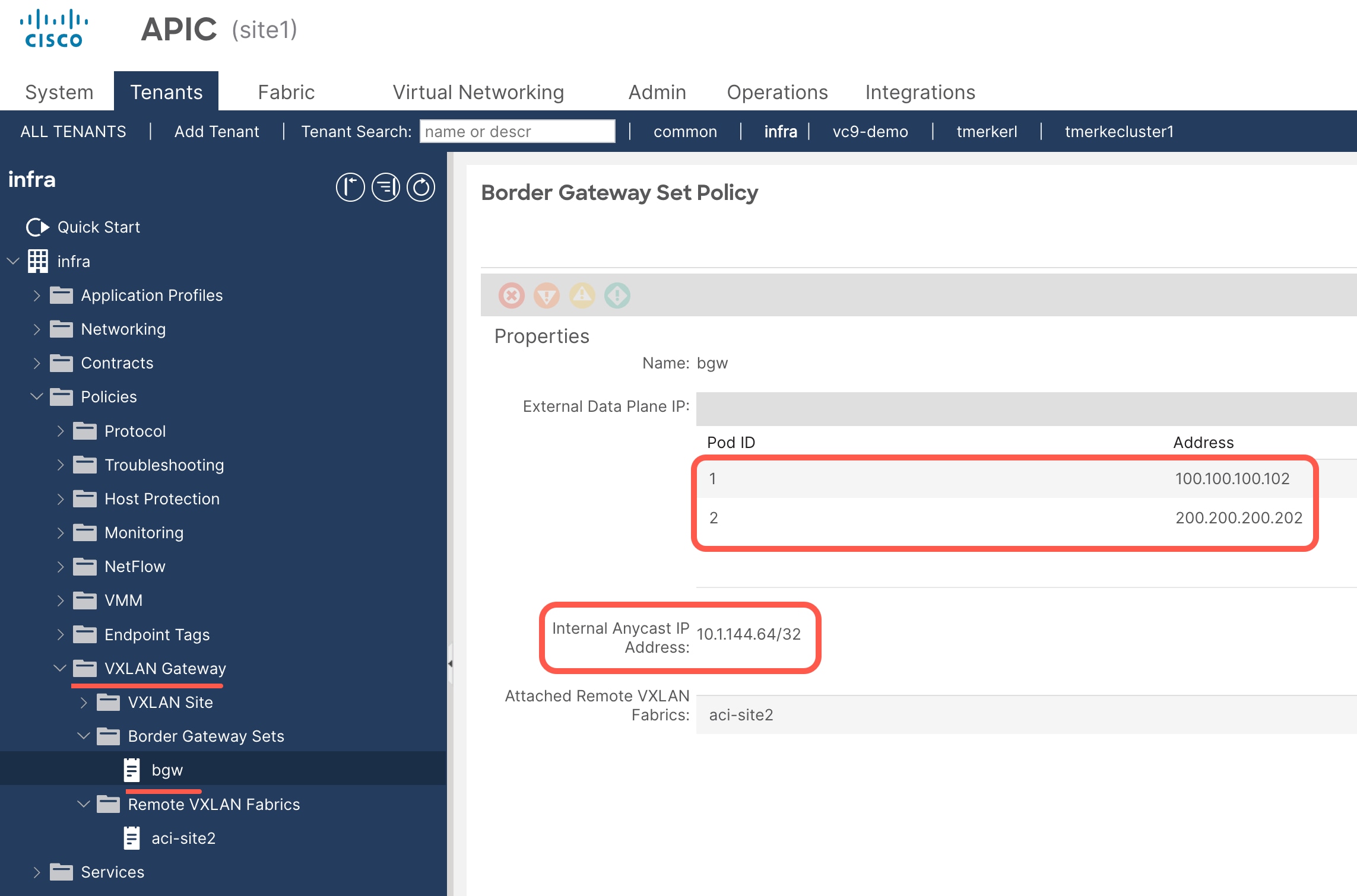Click the Tenant Search input field
The width and height of the screenshot is (1357, 896).
(517, 131)
